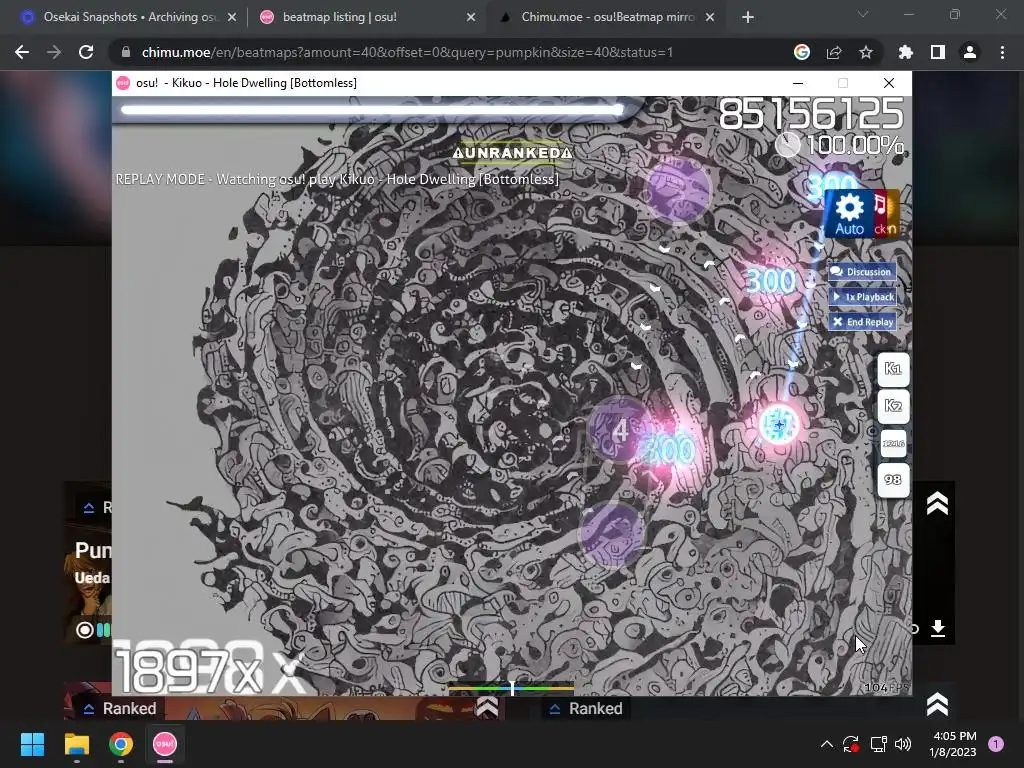Share this page icon
The height and width of the screenshot is (768, 1024).
(x=834, y=52)
